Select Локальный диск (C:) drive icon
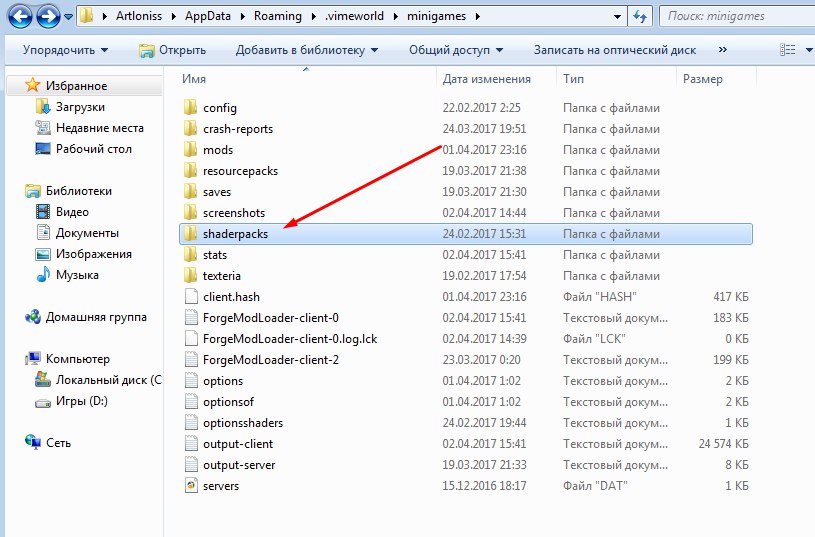 [43, 380]
